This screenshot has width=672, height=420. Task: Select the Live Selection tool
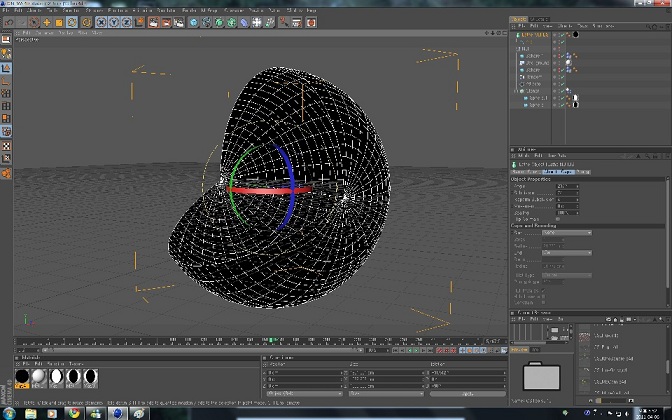34,22
